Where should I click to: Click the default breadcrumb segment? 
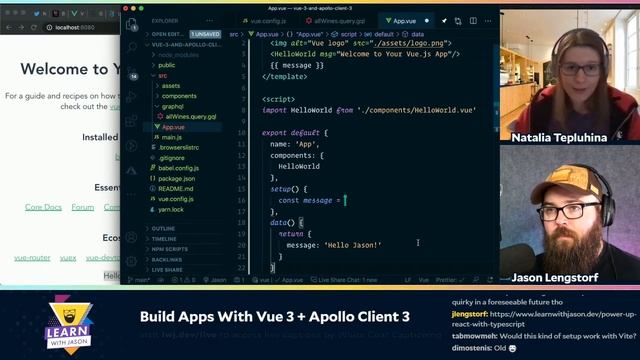[379, 34]
